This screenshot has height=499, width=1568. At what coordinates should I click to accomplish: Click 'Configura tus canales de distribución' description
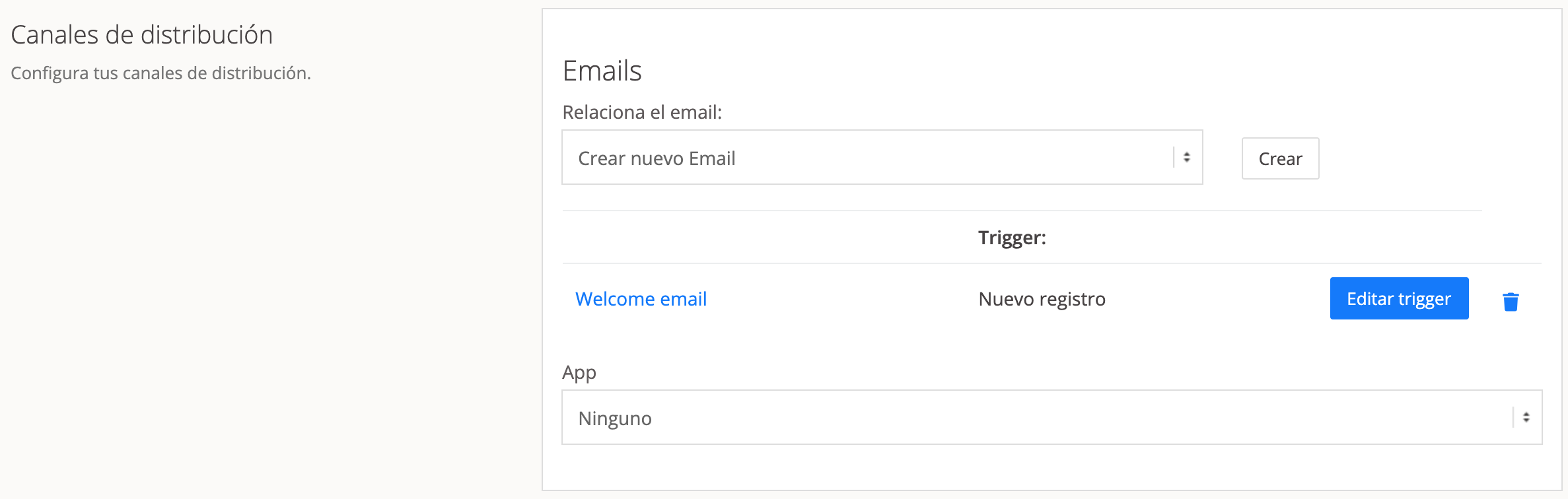pyautogui.click(x=160, y=73)
